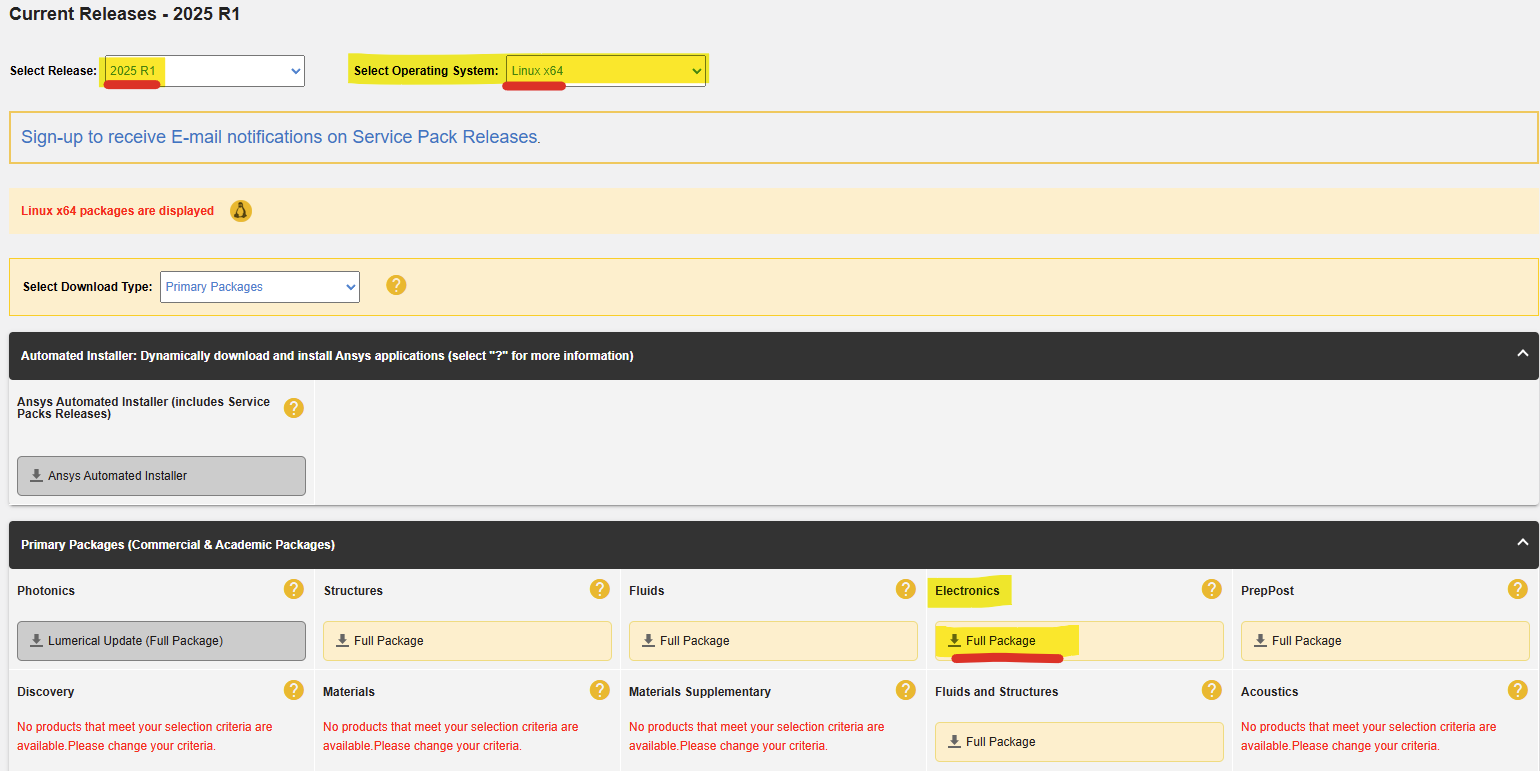Click help icon next to Photonics

pos(294,589)
